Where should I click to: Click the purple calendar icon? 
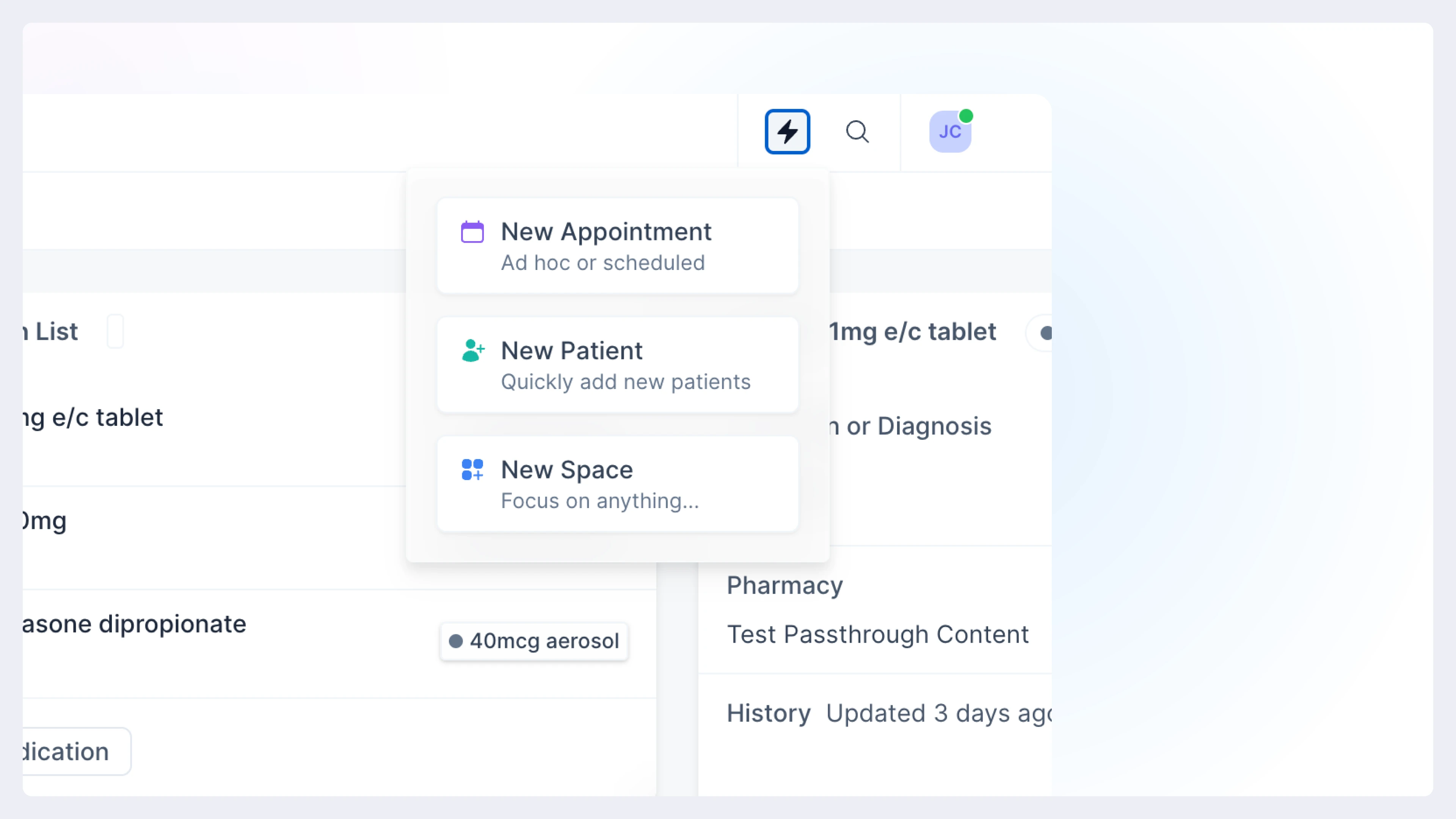point(472,232)
